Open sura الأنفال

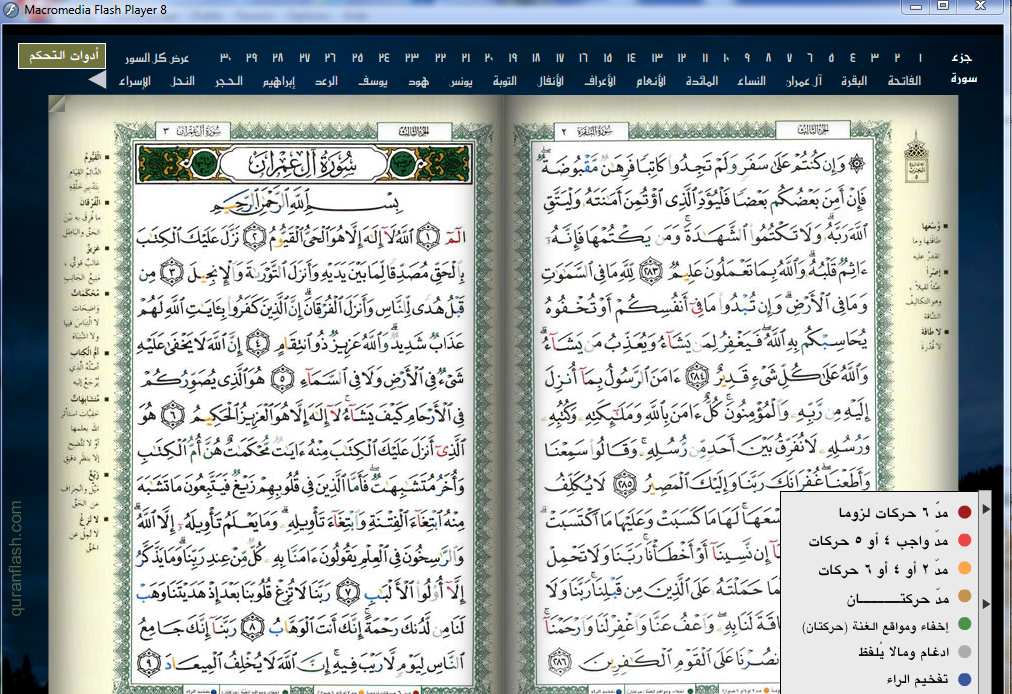coord(551,81)
